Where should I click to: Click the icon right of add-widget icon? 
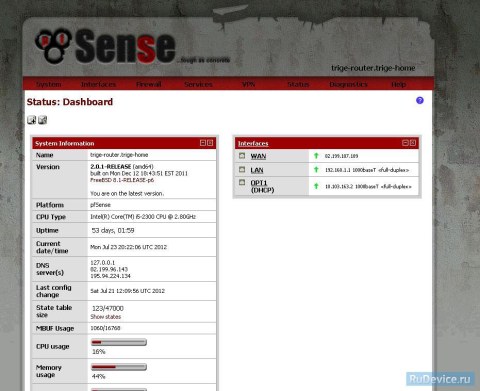click(x=43, y=120)
